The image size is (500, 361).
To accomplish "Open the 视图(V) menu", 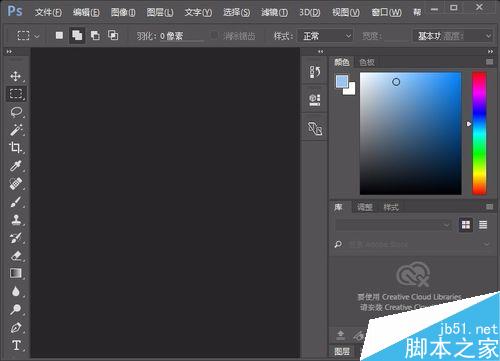I will pos(346,13).
